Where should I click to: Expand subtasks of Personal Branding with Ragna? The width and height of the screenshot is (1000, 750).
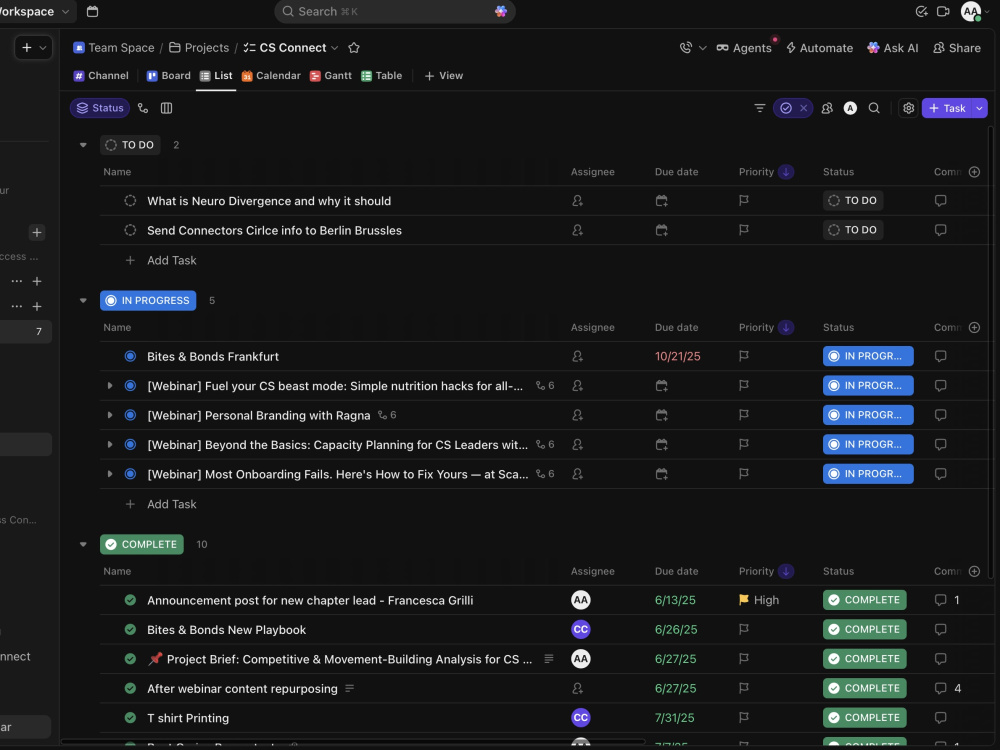pos(110,415)
